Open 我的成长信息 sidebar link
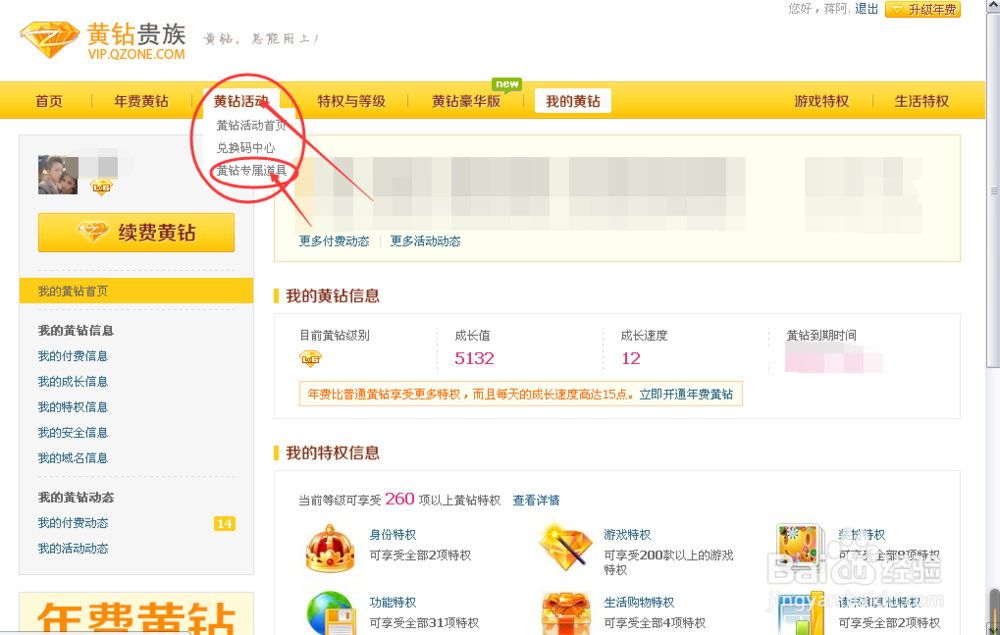Screen dimensions: 1000x635 click(73, 381)
